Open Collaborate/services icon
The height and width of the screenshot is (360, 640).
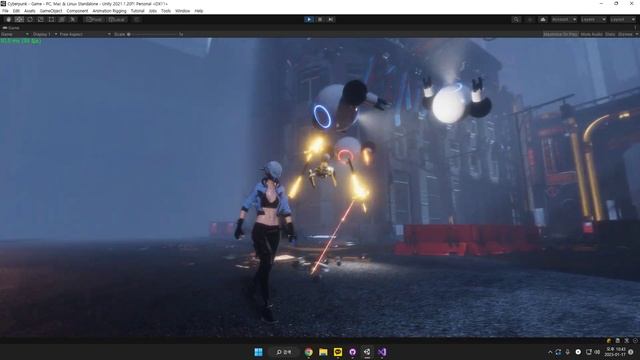click(x=530, y=19)
